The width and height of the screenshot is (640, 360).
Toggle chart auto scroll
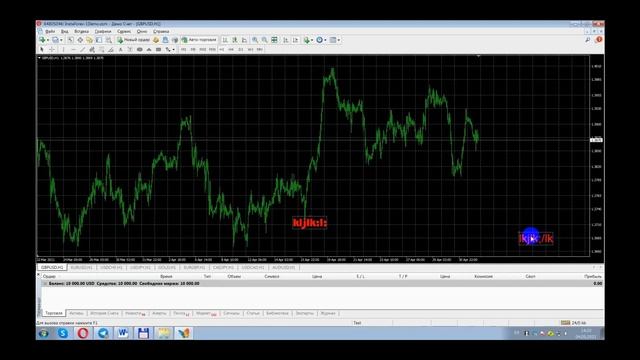tap(286, 40)
